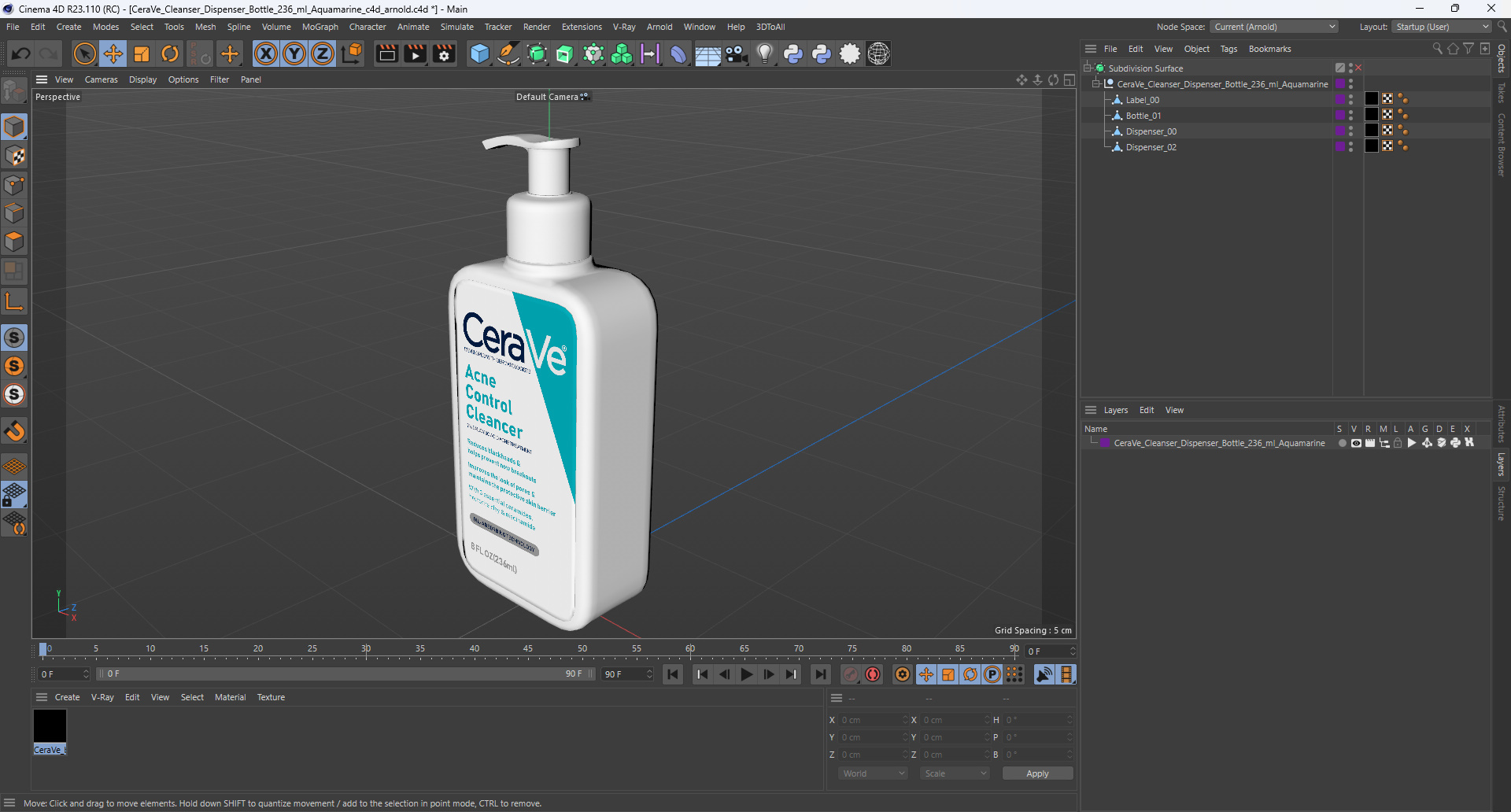Select Polygons mode in left sidebar

point(14,242)
